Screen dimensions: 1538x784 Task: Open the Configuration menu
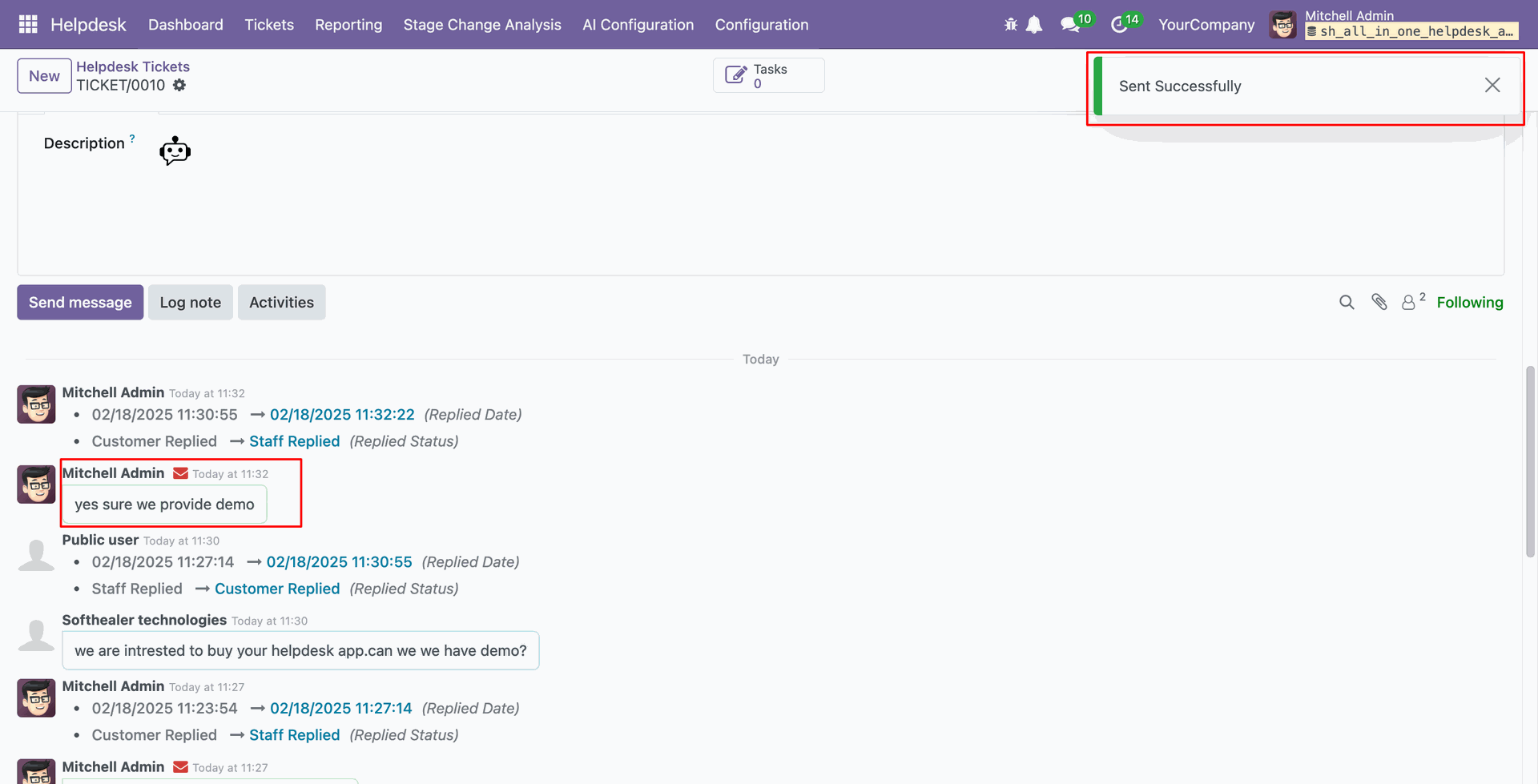tap(762, 25)
